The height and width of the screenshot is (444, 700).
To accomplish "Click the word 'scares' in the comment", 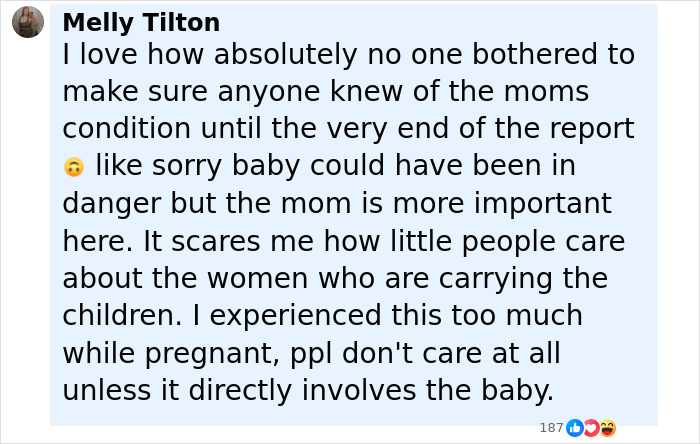I will click(x=216, y=241).
